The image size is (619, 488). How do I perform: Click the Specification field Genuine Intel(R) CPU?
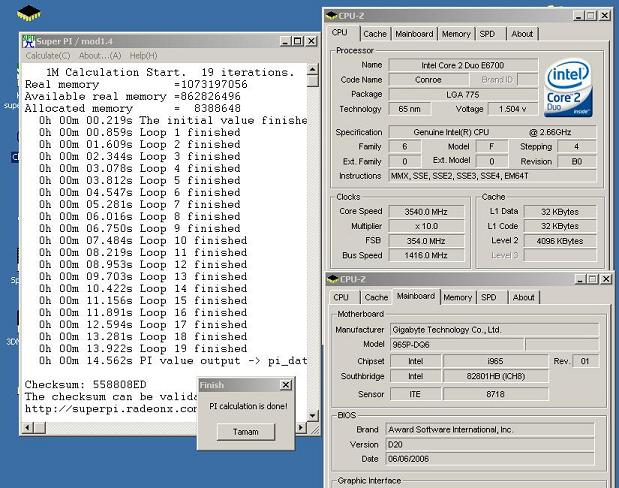[x=492, y=132]
